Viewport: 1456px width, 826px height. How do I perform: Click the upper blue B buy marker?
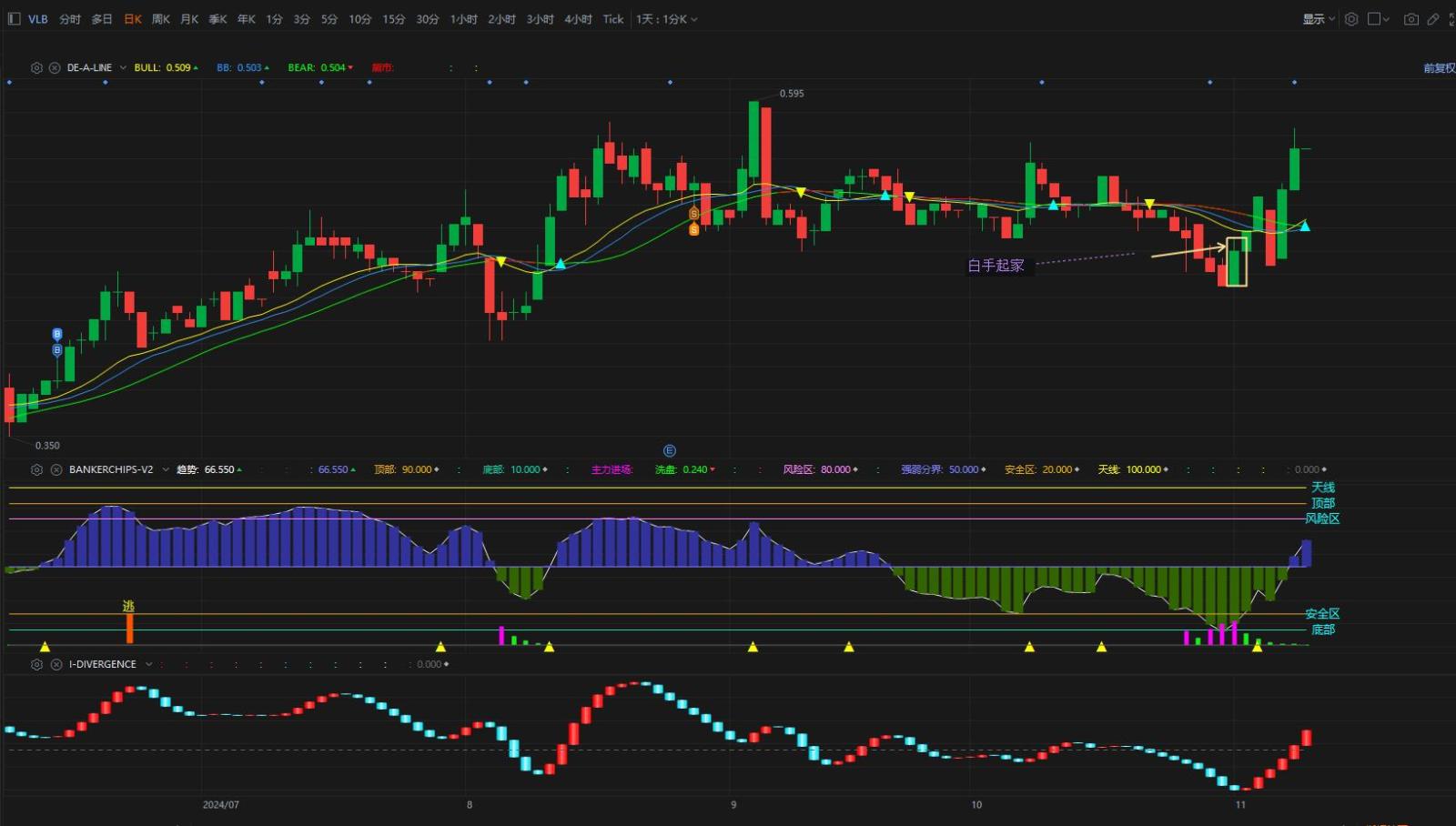point(56,335)
